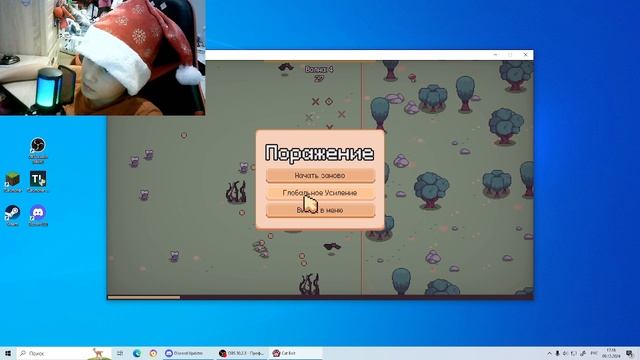Open the volume tray icon
The width and height of the screenshot is (640, 360).
[x=565, y=353]
